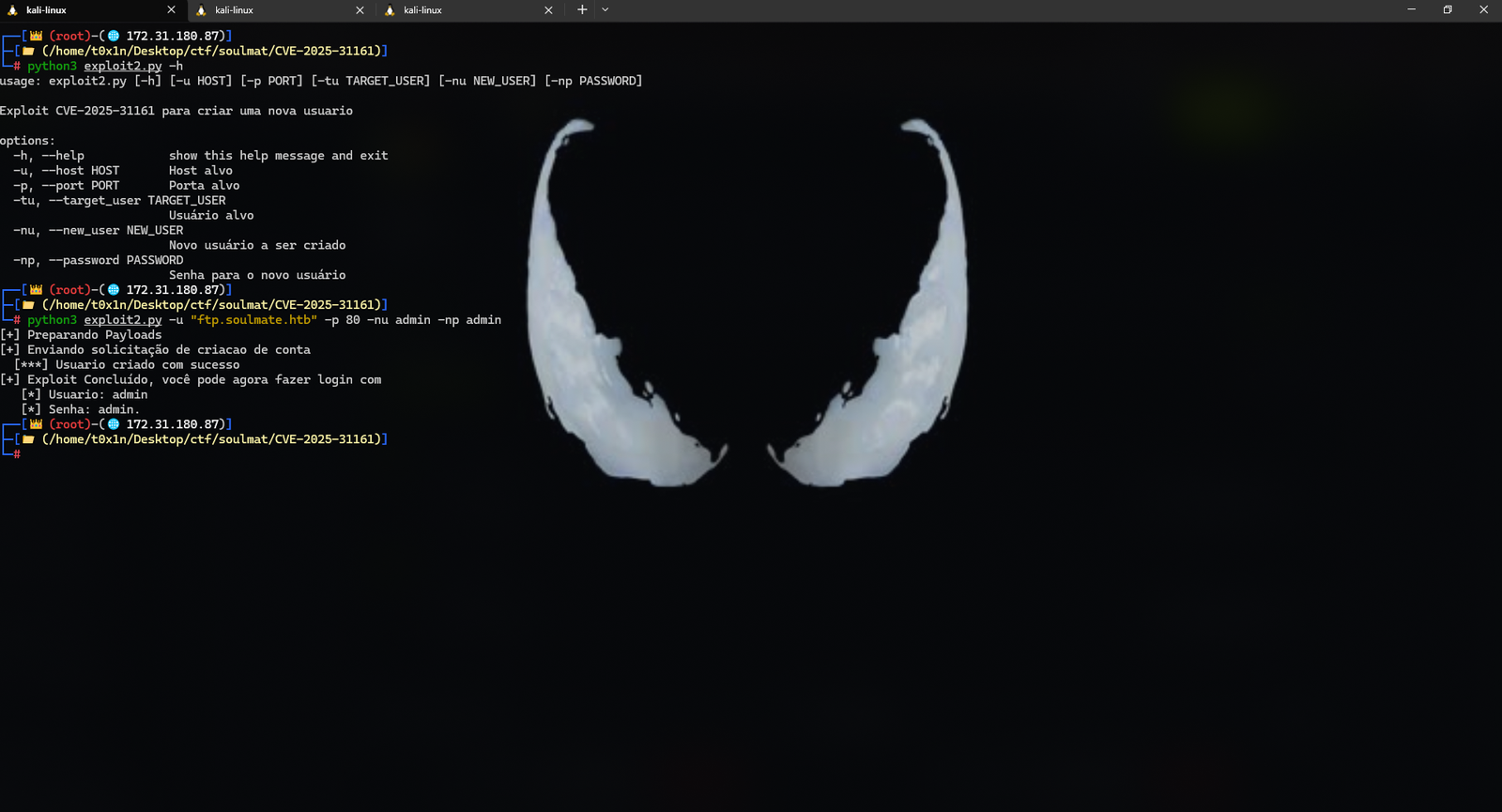Click the '-p, --port PORT' option
The height and width of the screenshot is (812, 1502).
pyautogui.click(x=67, y=186)
